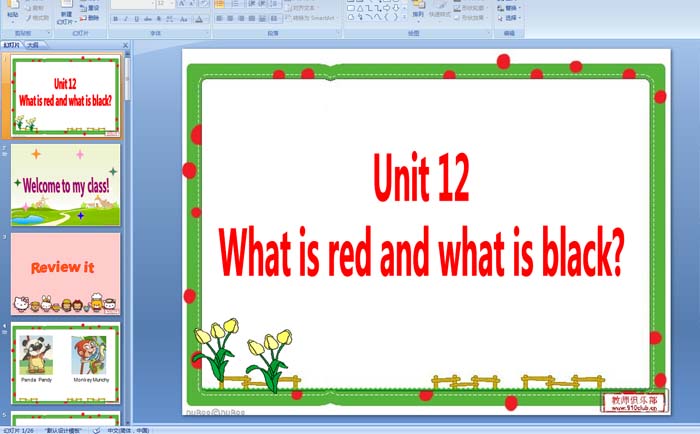Select the Welcome to my class slide thumbnail
Screen dimensions: 700x434
66,185
